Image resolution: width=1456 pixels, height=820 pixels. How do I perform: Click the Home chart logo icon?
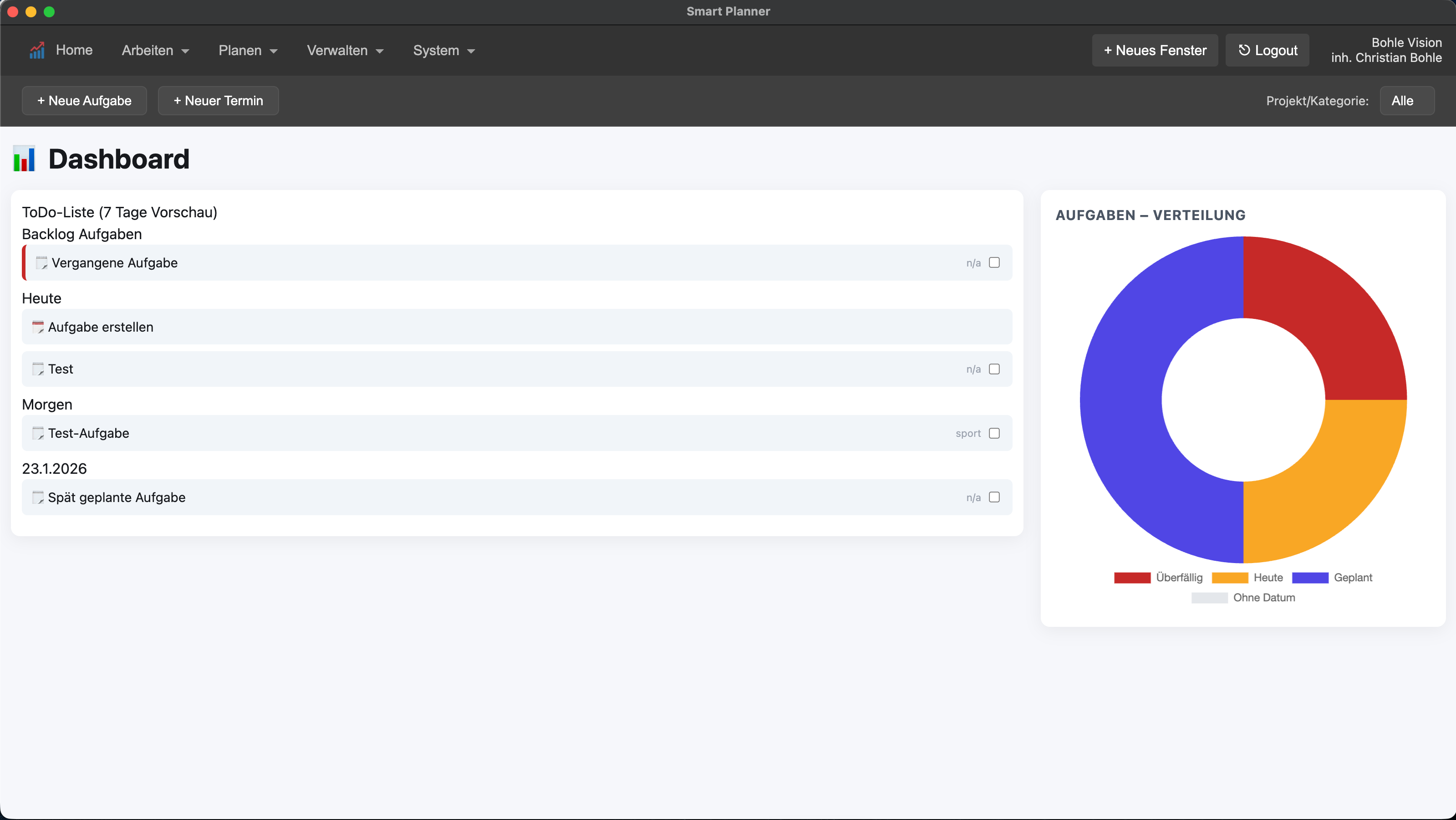tap(37, 50)
